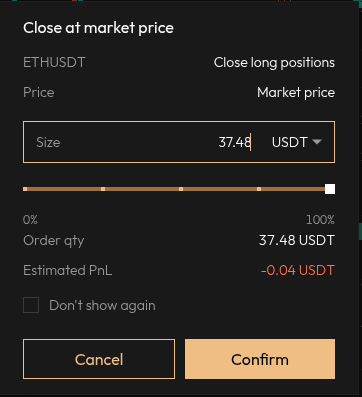Click the Estimated PnL value -0.04 USDT
362x397 pixels.
[x=298, y=270]
